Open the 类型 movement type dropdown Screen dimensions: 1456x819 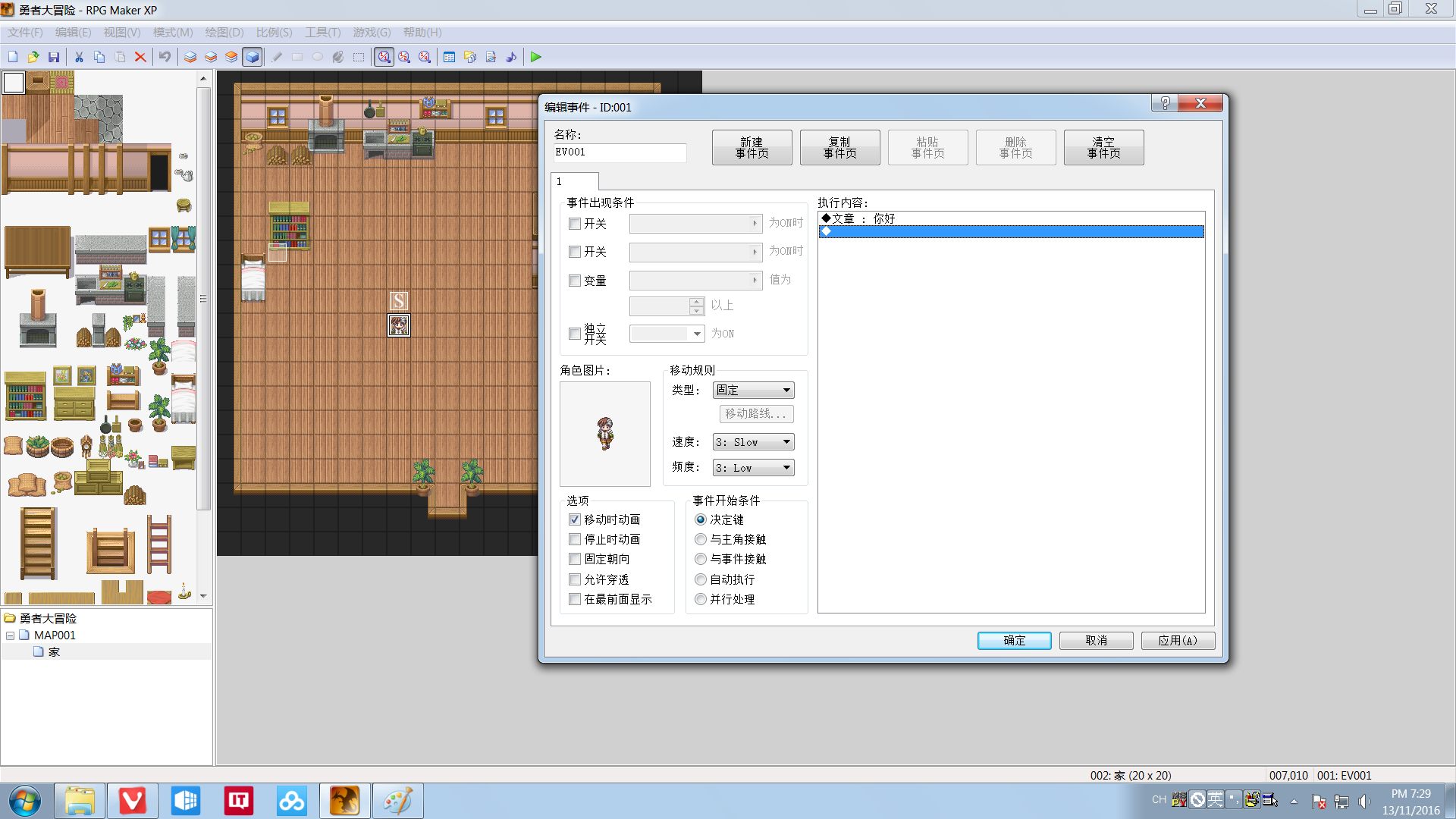[x=753, y=390]
